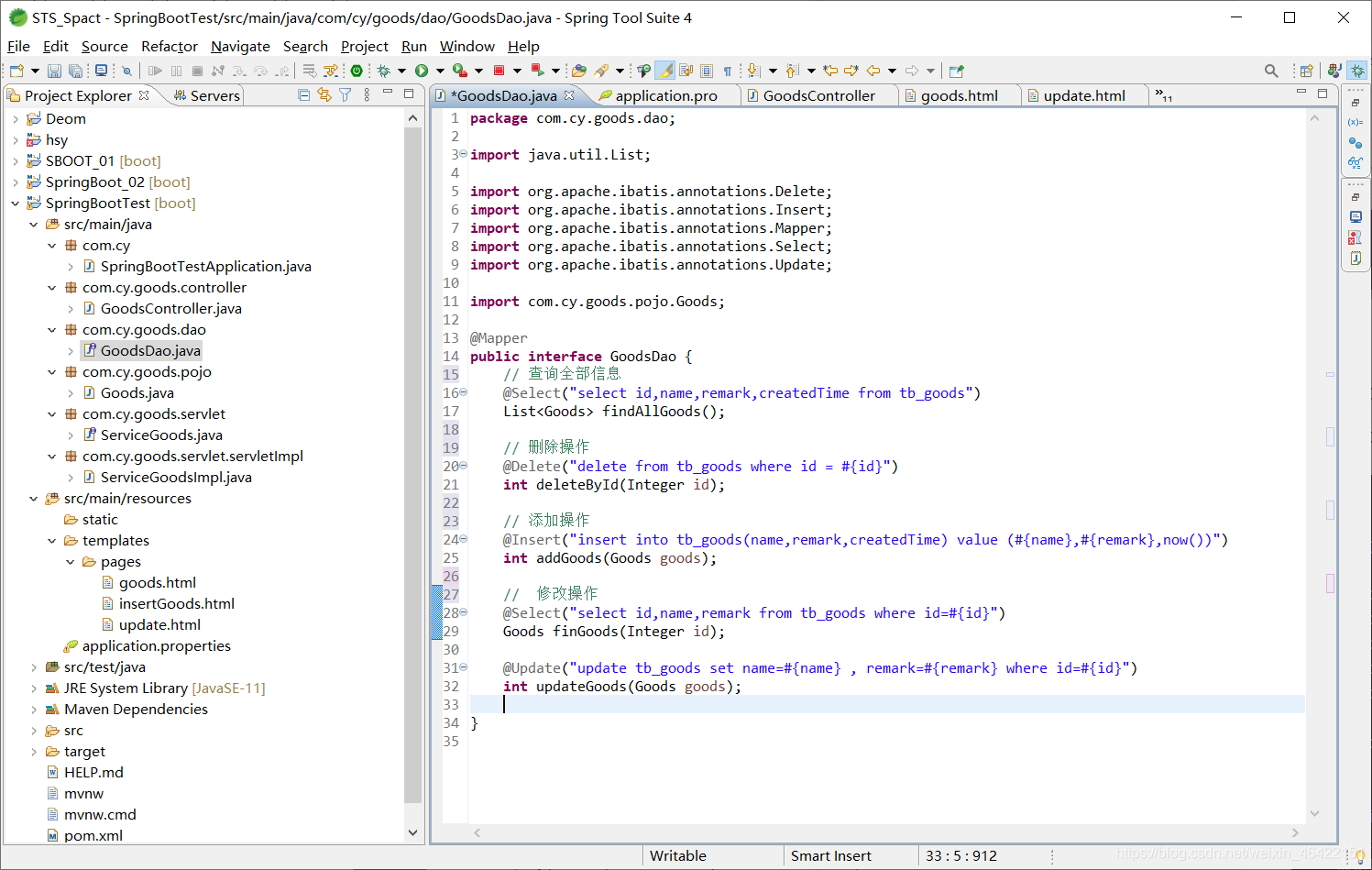Click Collapse All in Project Explorer
Screen dimensions: 1372x870
(x=304, y=94)
